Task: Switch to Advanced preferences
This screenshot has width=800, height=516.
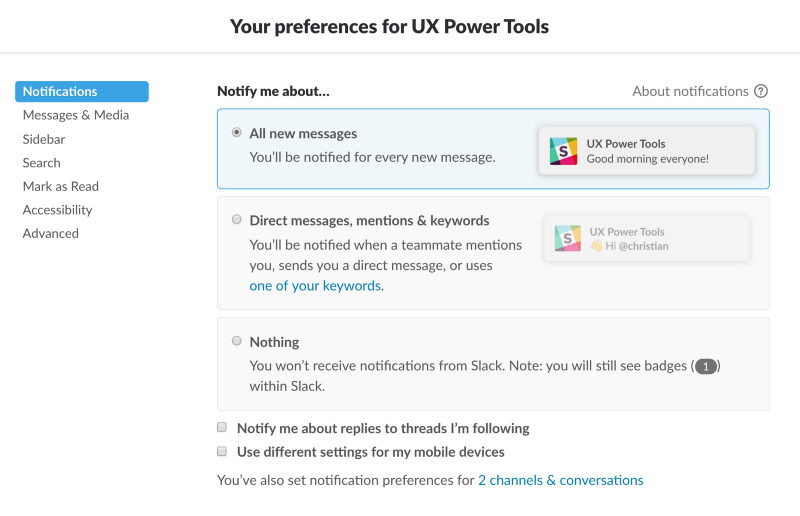Action: (x=51, y=233)
